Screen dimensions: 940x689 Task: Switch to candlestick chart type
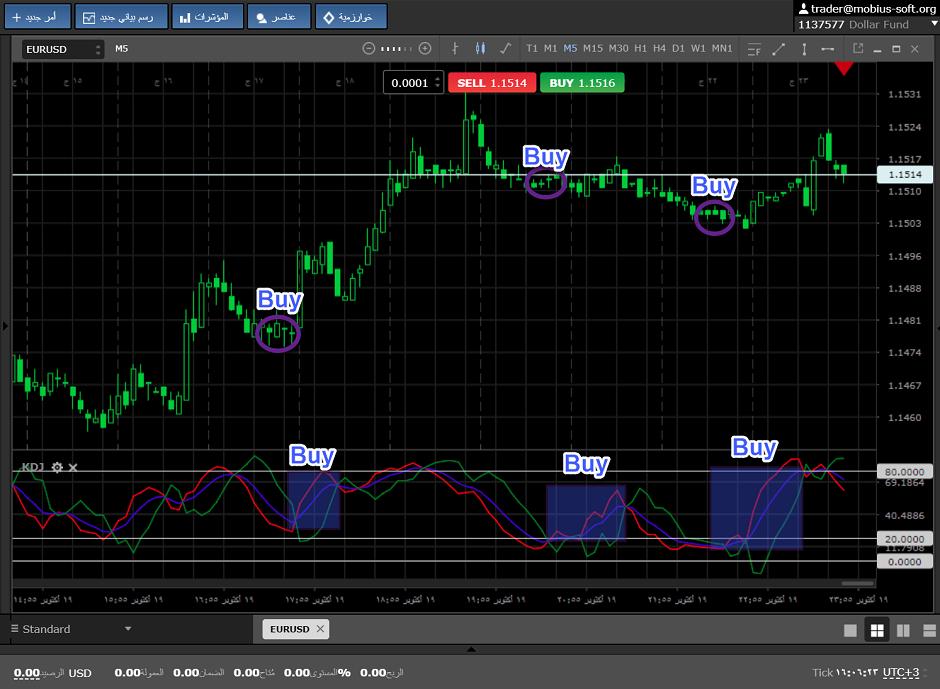click(480, 49)
